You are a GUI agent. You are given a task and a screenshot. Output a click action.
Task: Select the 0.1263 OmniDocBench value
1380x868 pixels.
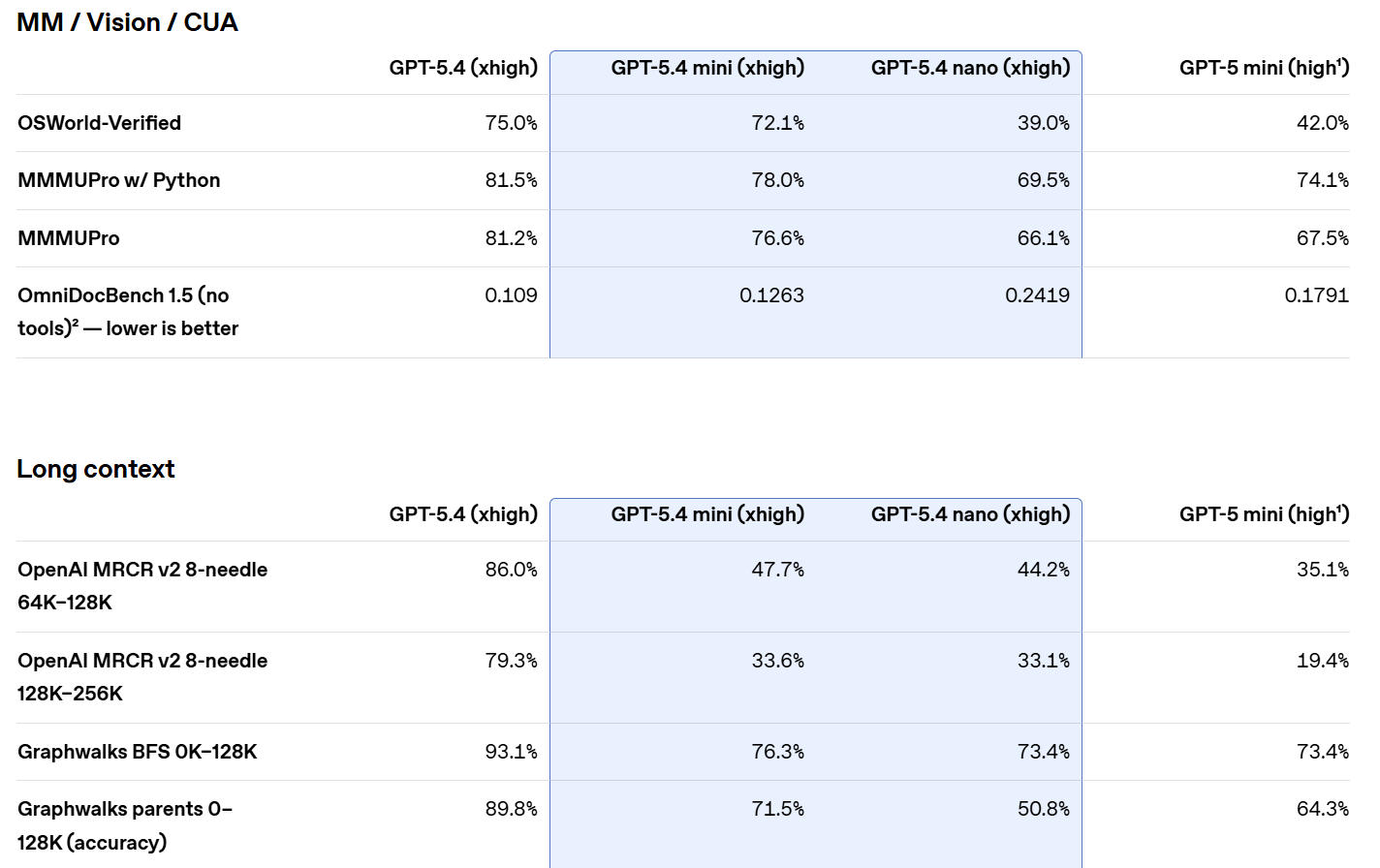[x=771, y=295]
